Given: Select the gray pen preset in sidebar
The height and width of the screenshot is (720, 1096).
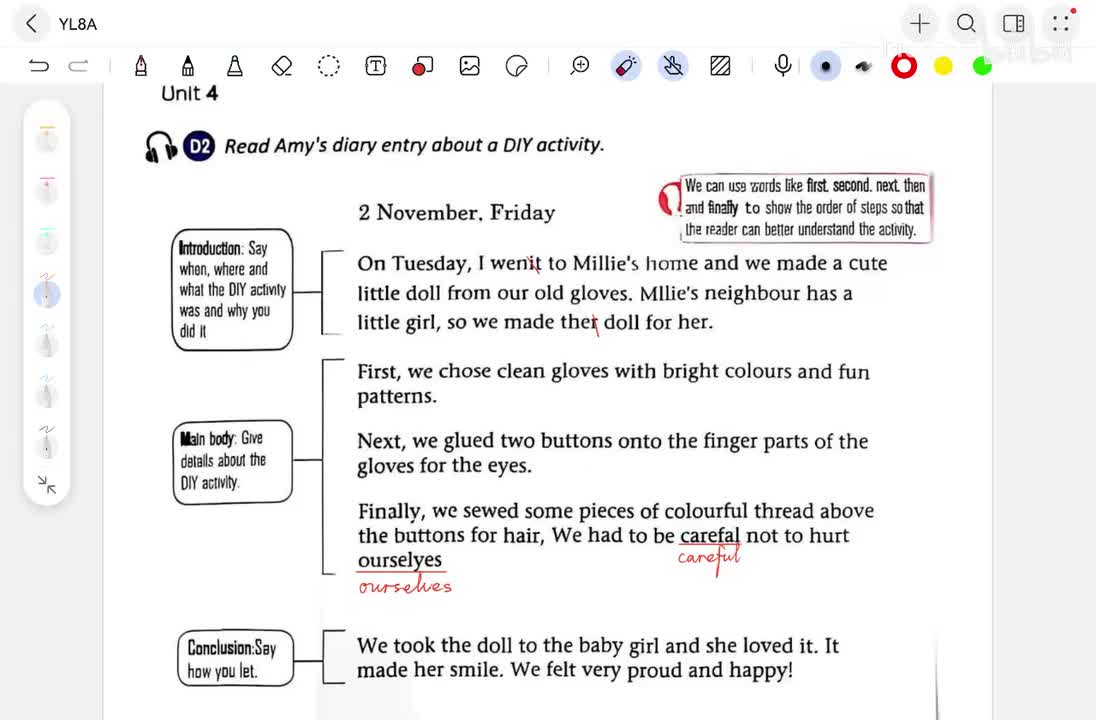Looking at the screenshot, I should pyautogui.click(x=47, y=342).
